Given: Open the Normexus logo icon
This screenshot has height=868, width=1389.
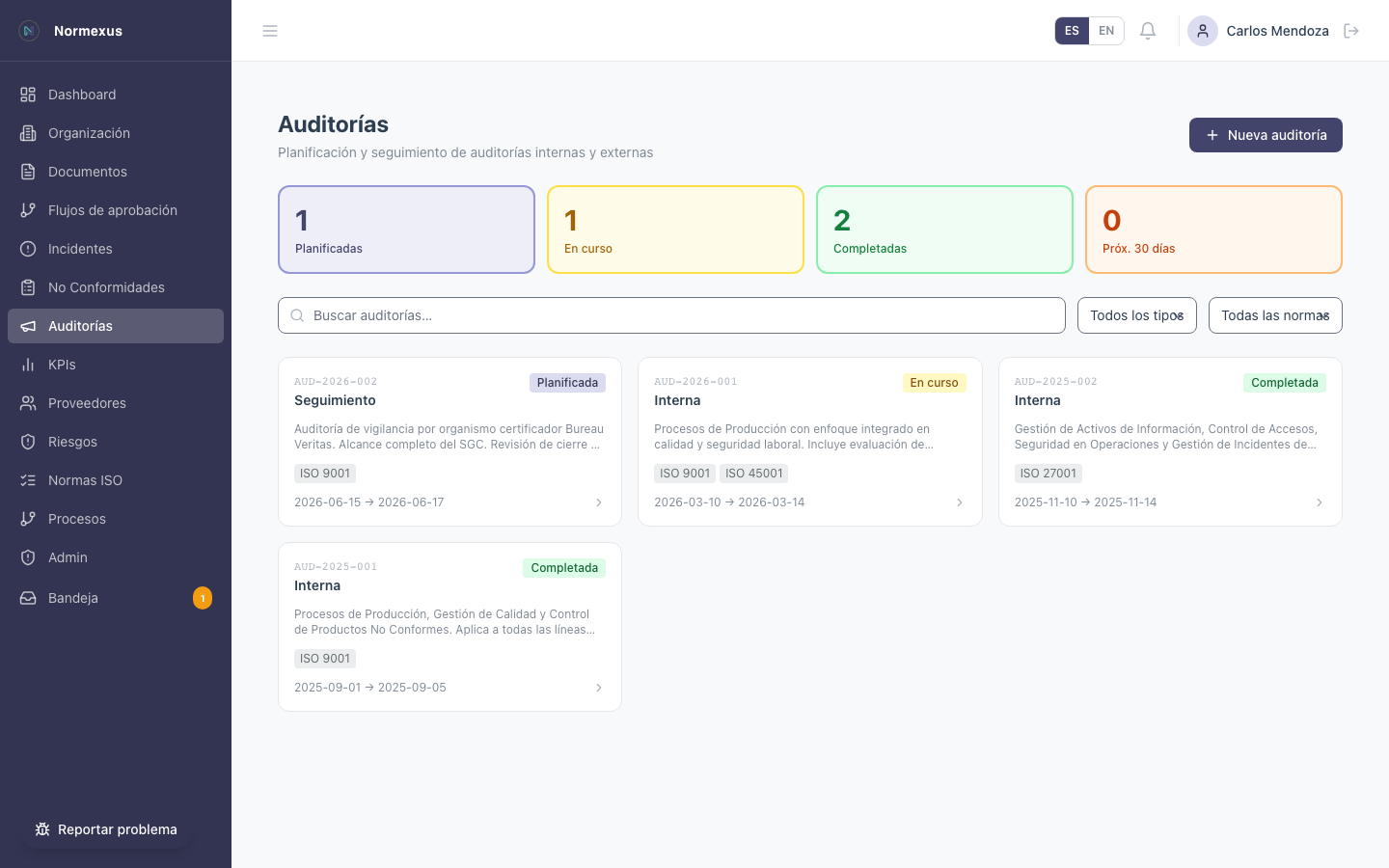Looking at the screenshot, I should (x=28, y=30).
